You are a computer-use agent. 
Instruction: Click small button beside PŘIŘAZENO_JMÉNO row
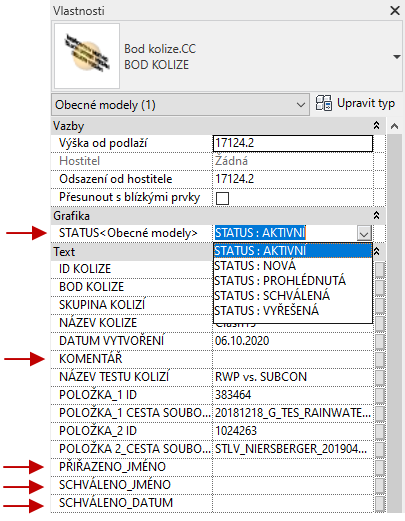380,467
